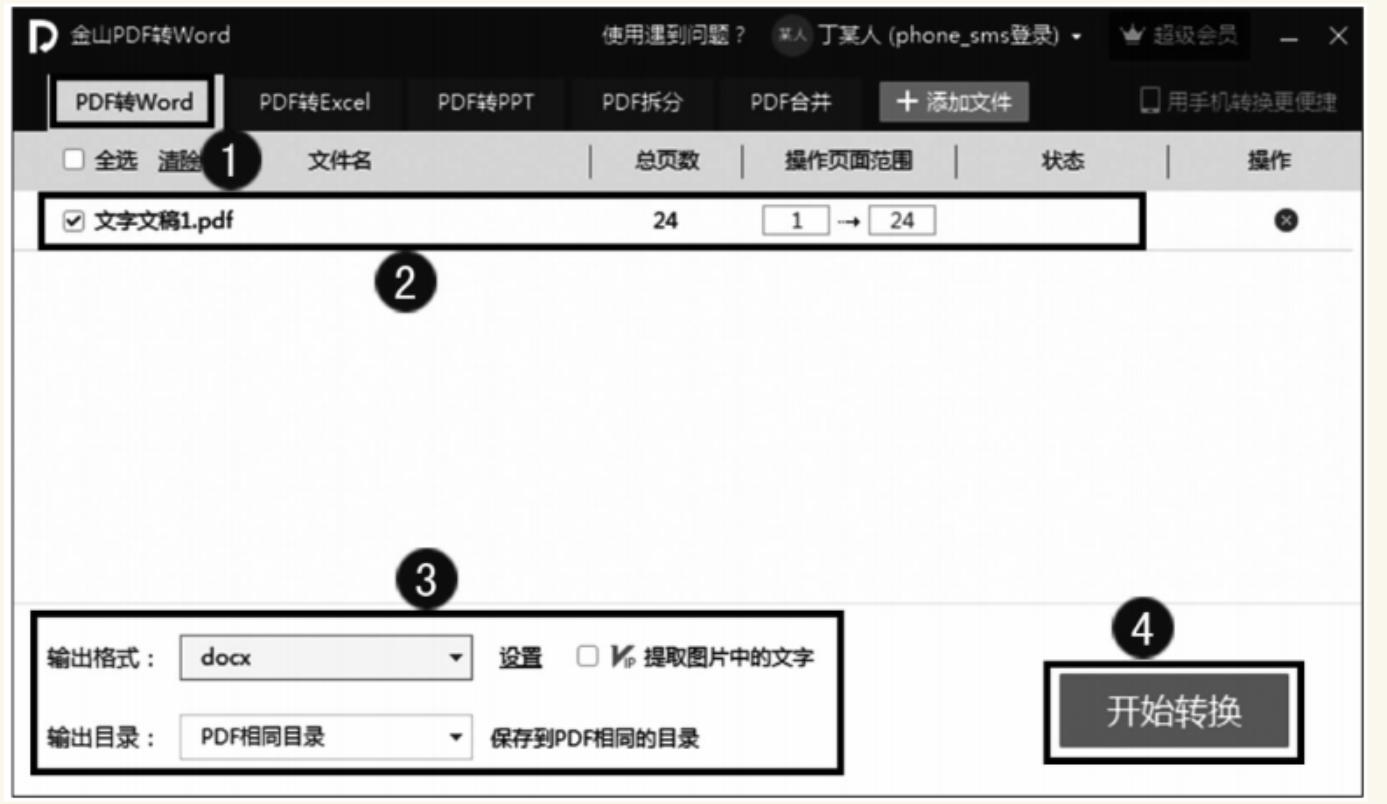The width and height of the screenshot is (1387, 804).
Task: Click the 保存到PDF相同的目录 text
Action: [x=594, y=739]
